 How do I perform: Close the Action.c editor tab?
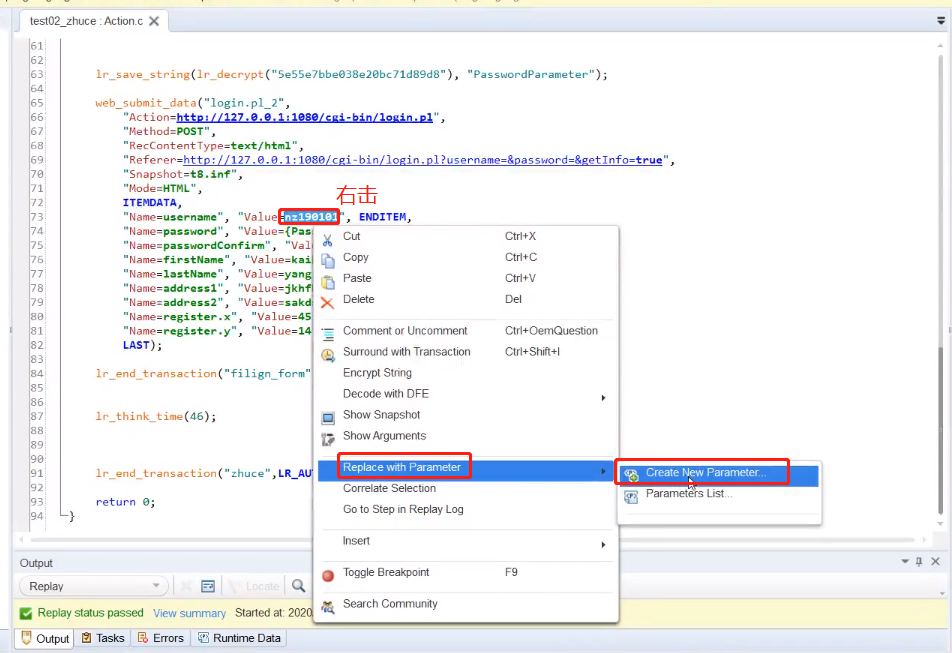[154, 21]
